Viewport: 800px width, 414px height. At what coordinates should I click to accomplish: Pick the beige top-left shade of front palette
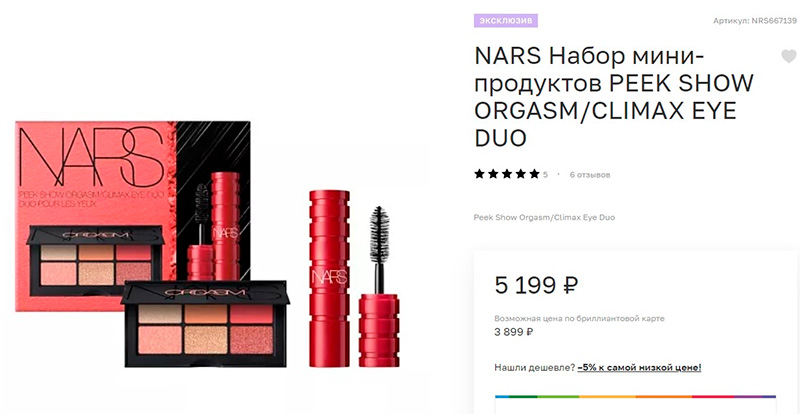point(160,314)
